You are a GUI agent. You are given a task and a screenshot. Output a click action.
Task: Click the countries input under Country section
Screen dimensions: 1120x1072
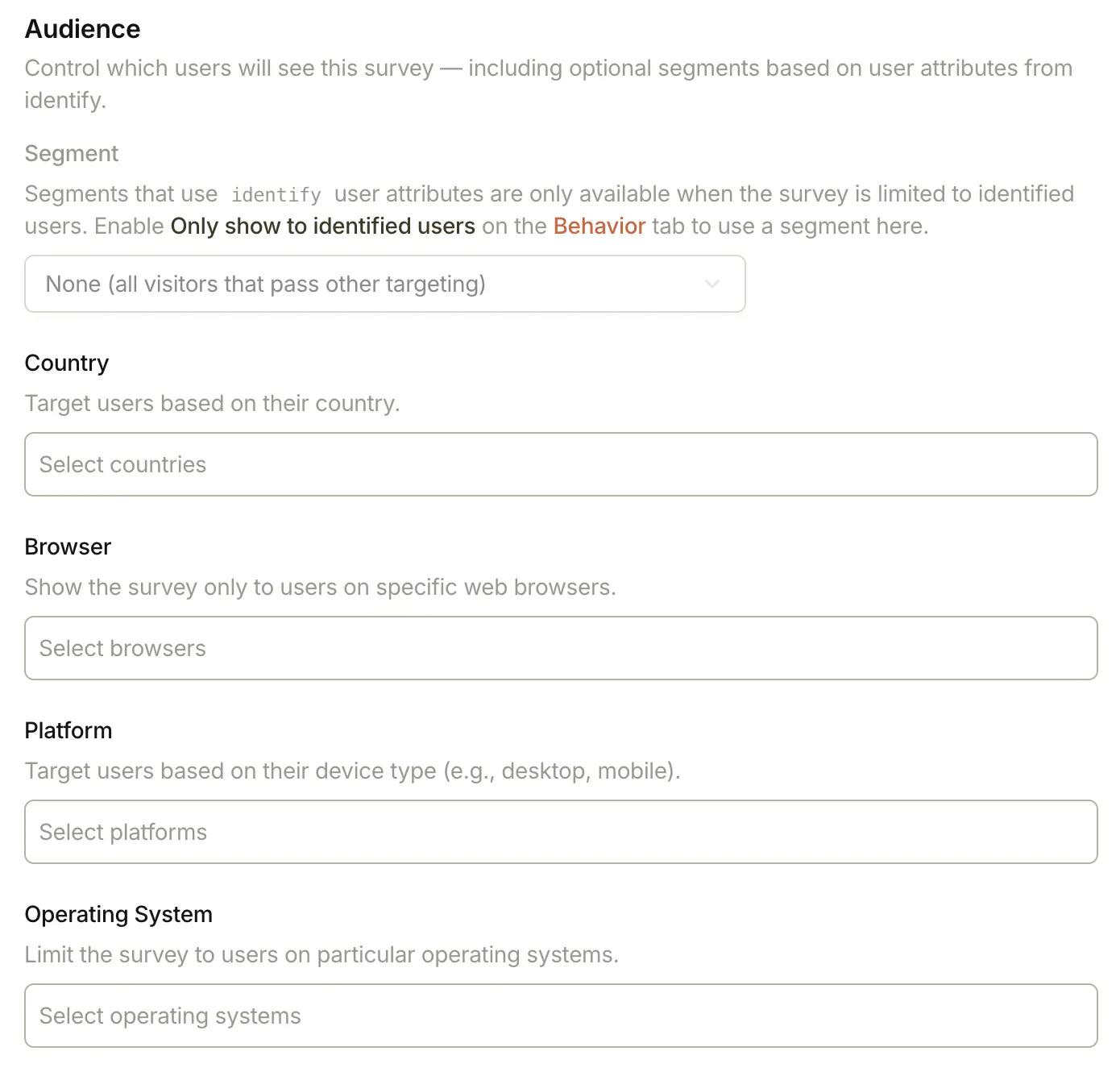click(x=561, y=464)
